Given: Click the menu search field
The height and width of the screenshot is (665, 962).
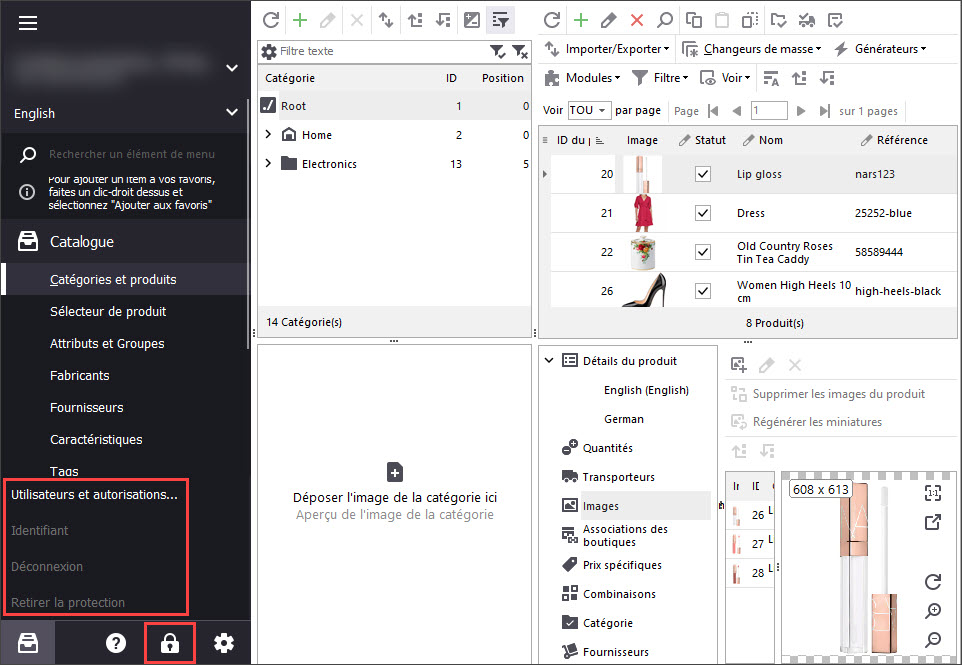Looking at the screenshot, I should point(132,155).
